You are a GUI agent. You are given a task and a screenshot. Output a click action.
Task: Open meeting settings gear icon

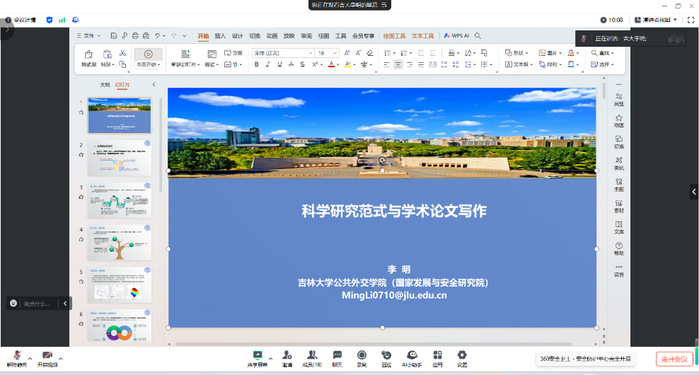pos(462,359)
